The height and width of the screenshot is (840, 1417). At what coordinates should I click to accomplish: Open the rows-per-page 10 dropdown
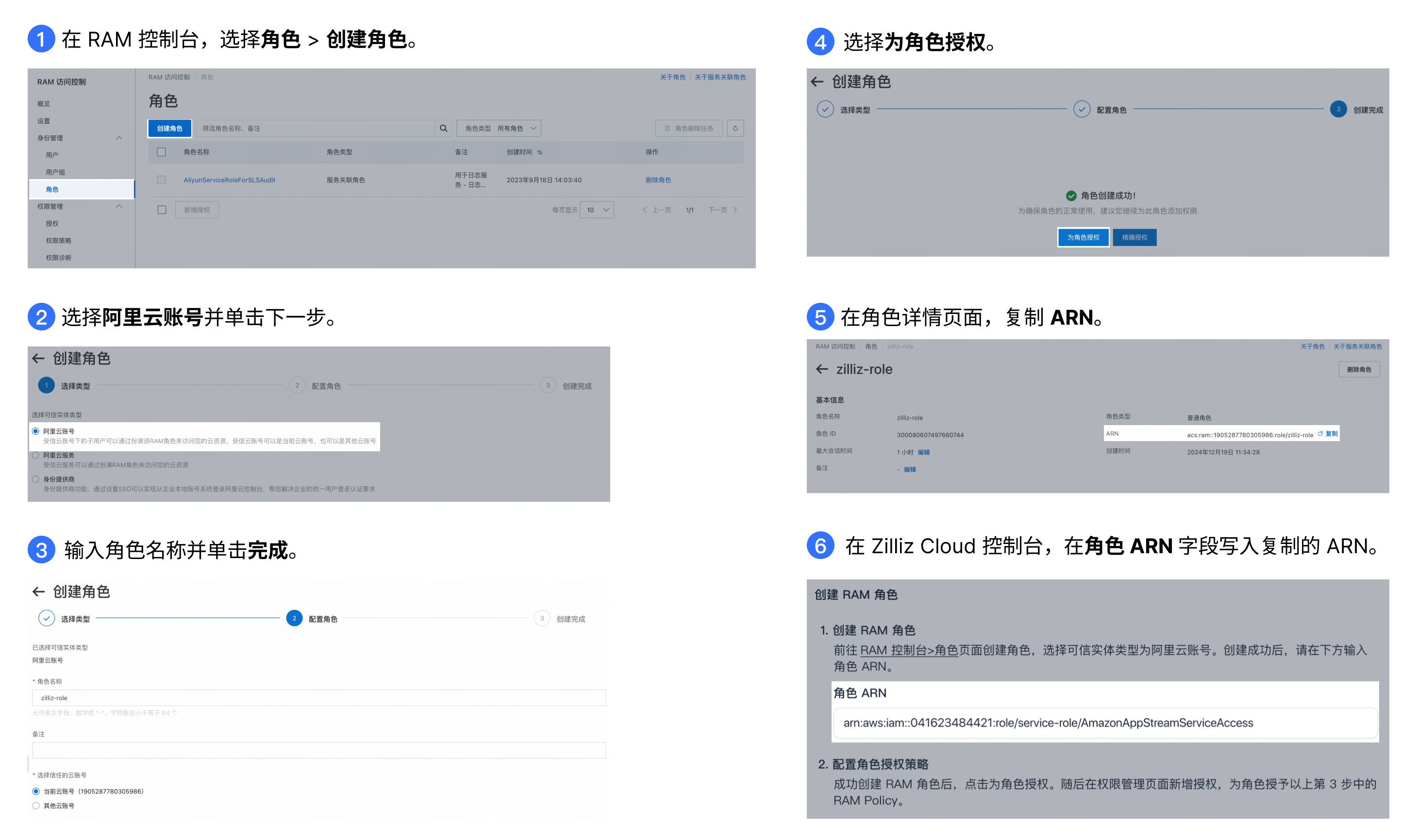tap(597, 210)
